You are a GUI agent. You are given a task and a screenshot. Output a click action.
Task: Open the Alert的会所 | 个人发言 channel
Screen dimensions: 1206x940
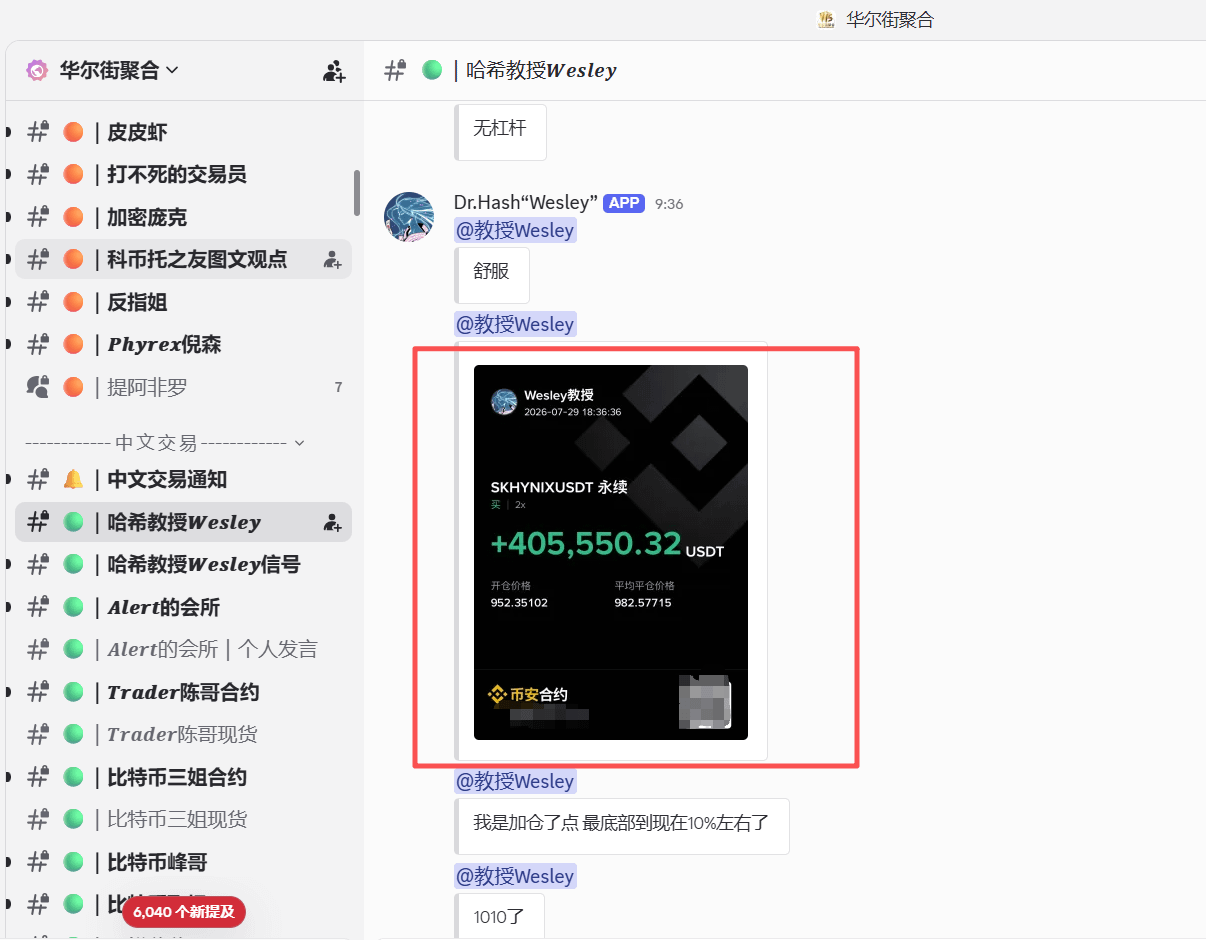click(183, 649)
